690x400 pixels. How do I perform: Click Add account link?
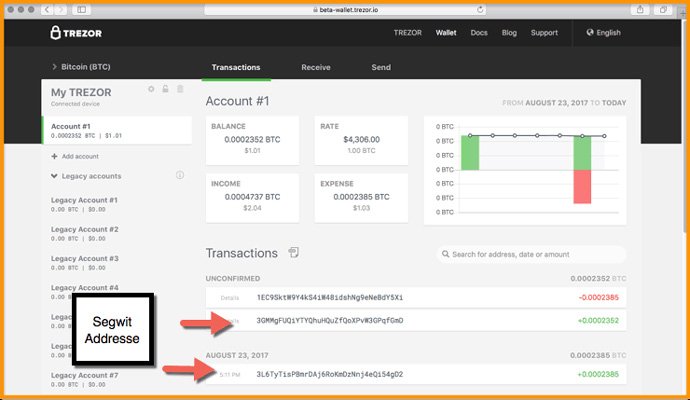[x=80, y=156]
